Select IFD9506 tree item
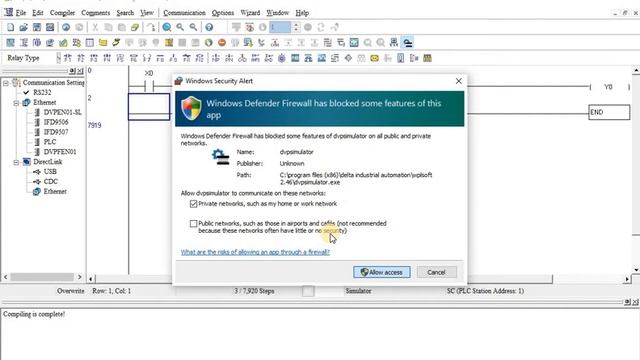 tap(56, 122)
